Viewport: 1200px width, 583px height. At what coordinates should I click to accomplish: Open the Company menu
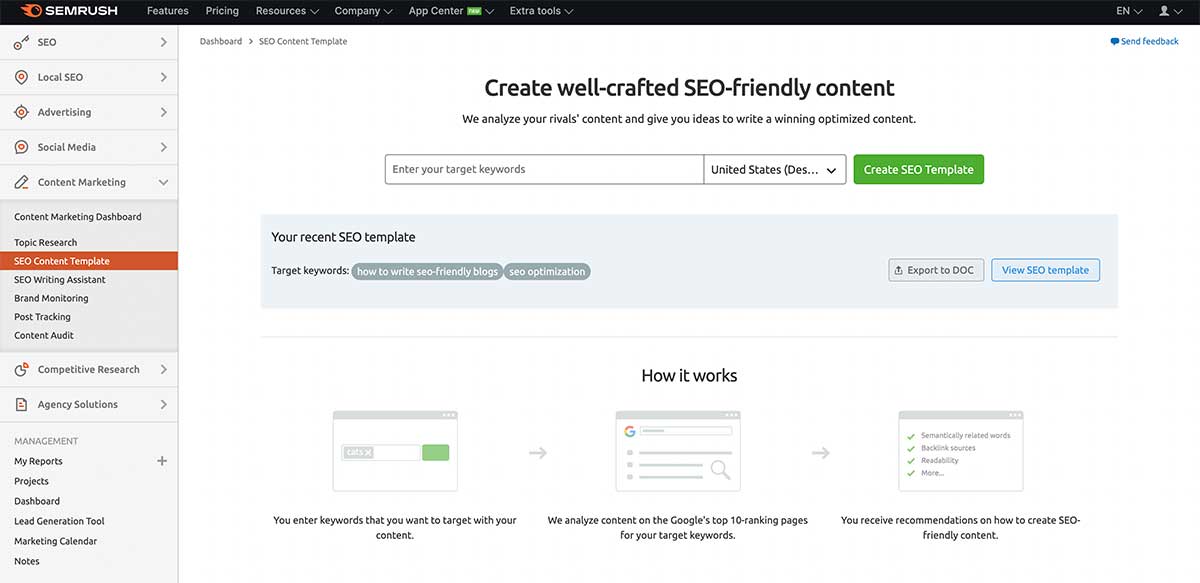(x=364, y=11)
